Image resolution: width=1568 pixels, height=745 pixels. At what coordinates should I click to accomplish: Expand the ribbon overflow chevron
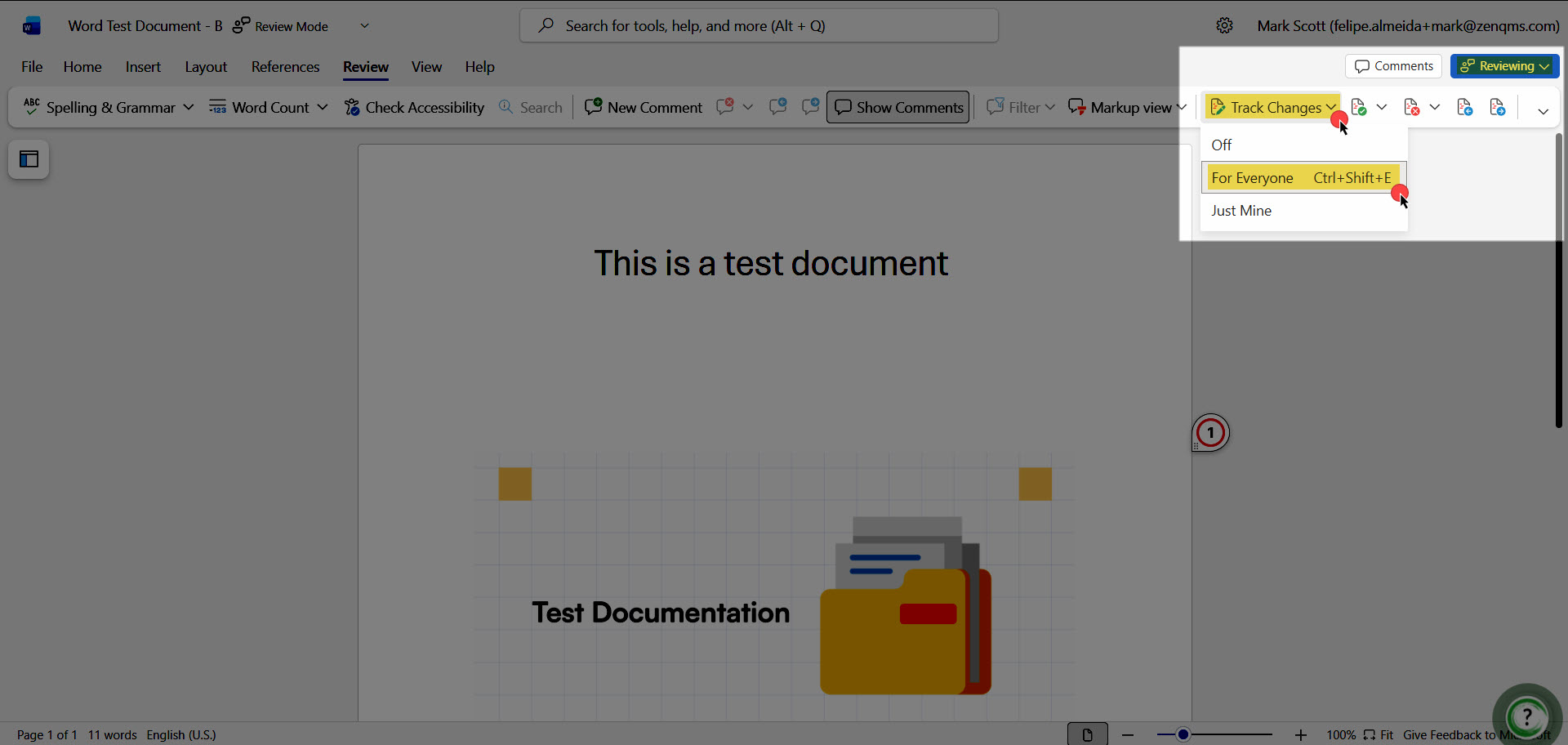click(1543, 111)
